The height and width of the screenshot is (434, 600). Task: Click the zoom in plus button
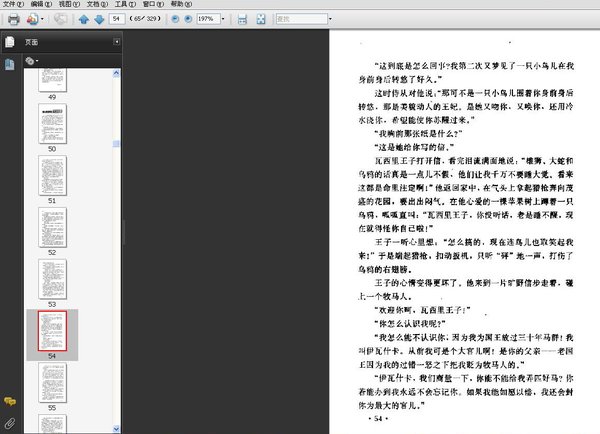pos(189,19)
